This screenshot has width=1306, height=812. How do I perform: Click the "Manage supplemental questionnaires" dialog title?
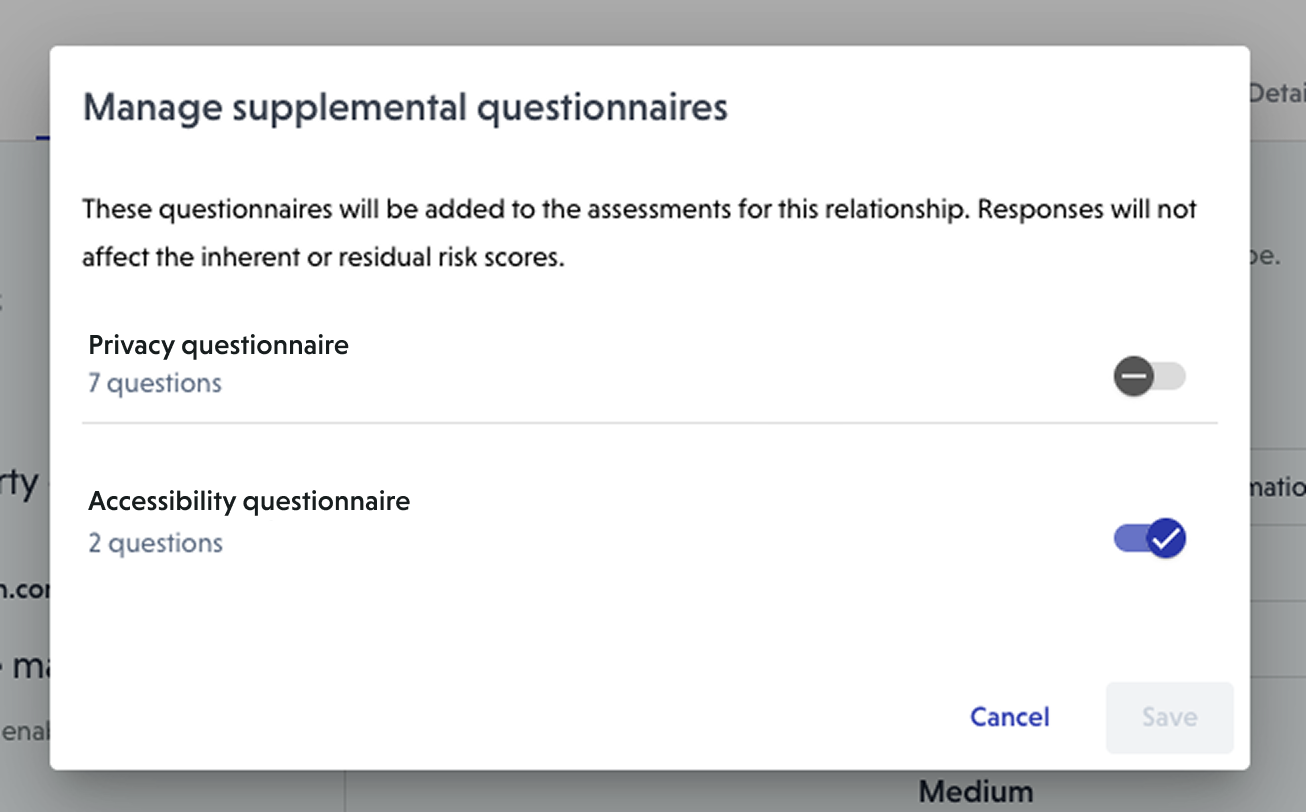coord(405,107)
